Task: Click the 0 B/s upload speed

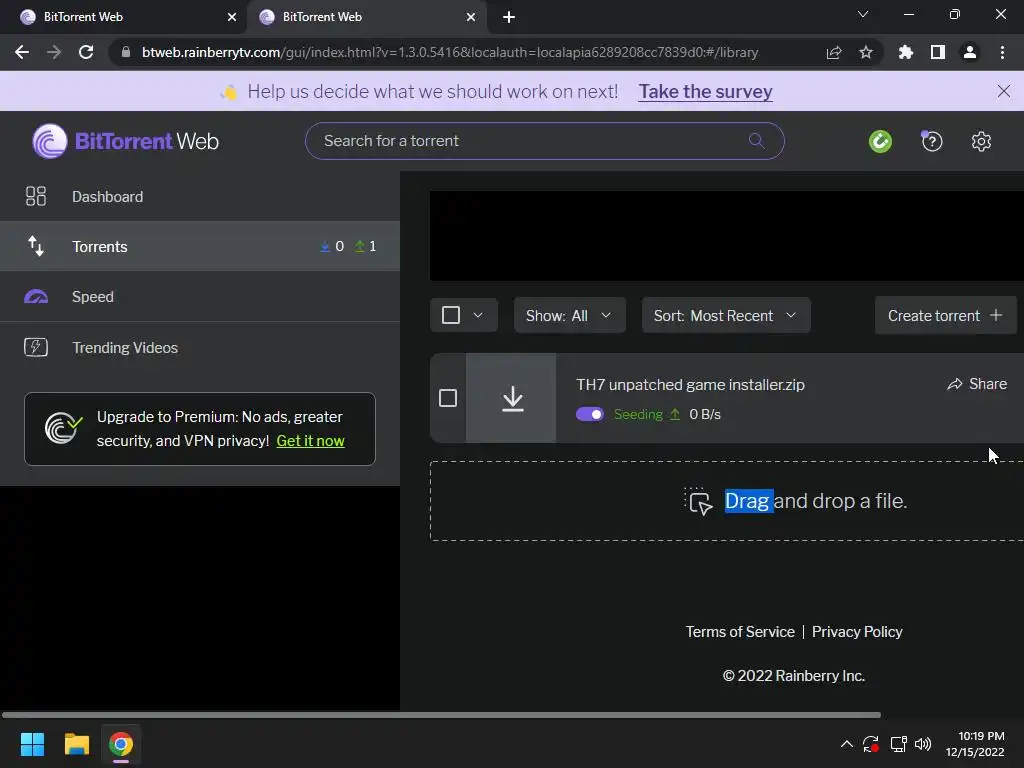Action: pyautogui.click(x=705, y=414)
